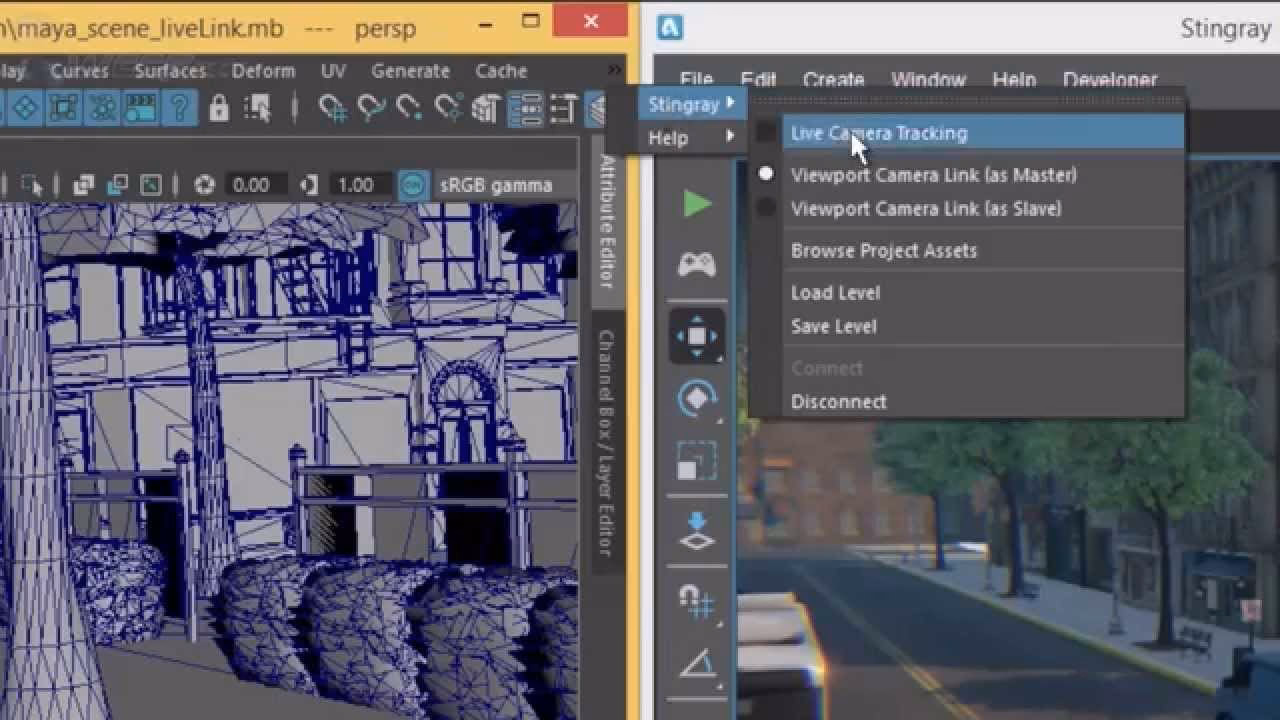This screenshot has height=720, width=1280.
Task: Click the gamma icon beside 1.00 field
Action: click(x=310, y=185)
